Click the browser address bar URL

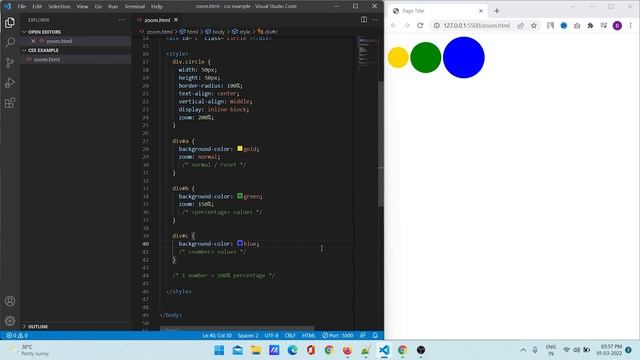pyautogui.click(x=477, y=25)
